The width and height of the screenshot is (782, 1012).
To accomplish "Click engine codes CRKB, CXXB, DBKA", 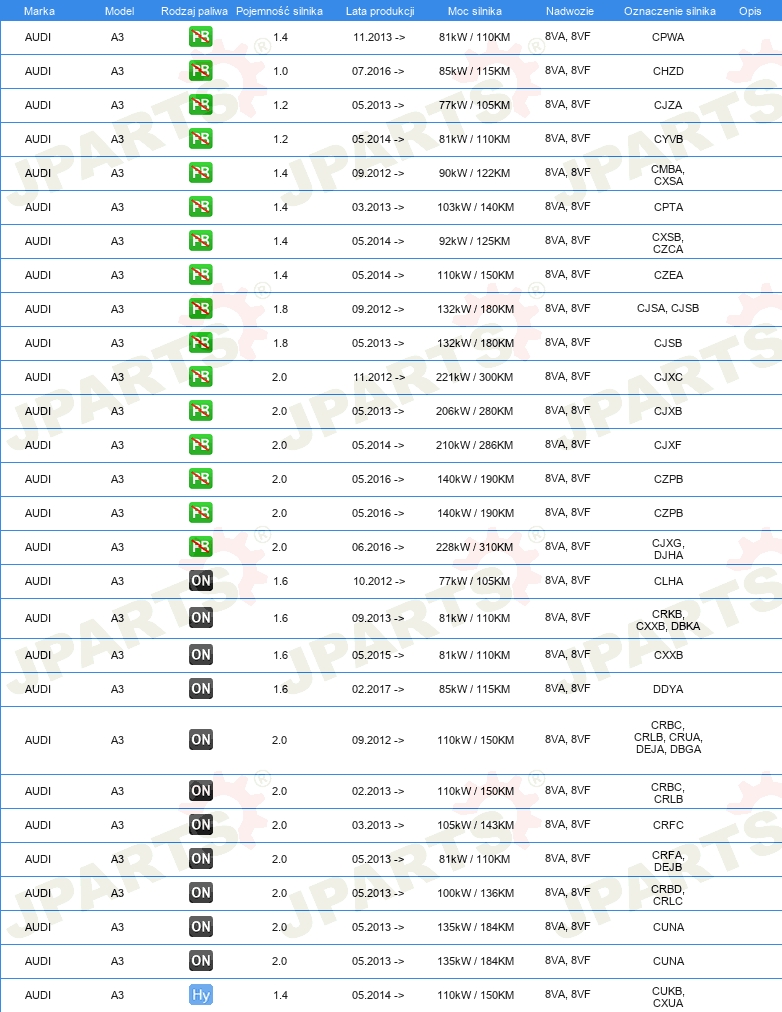I will click(668, 620).
